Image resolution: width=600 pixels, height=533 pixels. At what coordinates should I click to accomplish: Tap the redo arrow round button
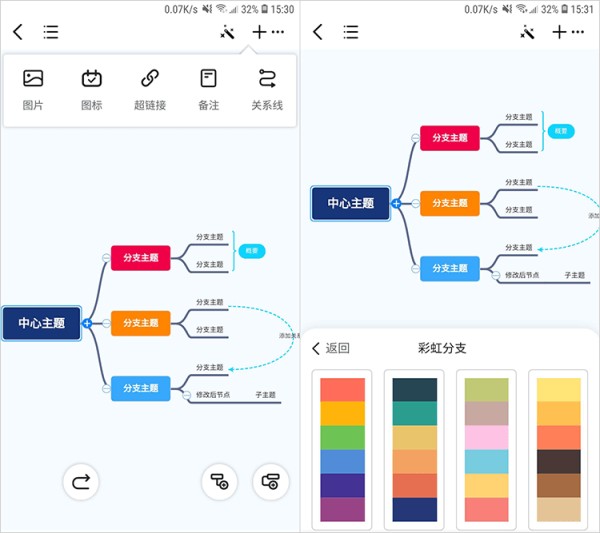(x=81, y=482)
